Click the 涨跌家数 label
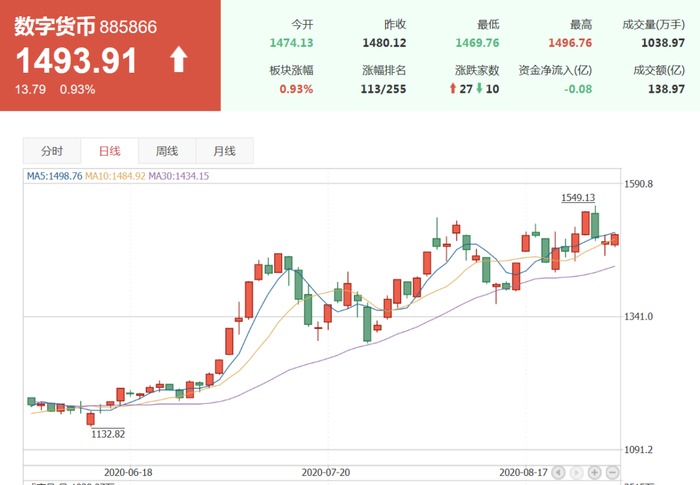Image resolution: width=700 pixels, height=485 pixels. point(477,70)
